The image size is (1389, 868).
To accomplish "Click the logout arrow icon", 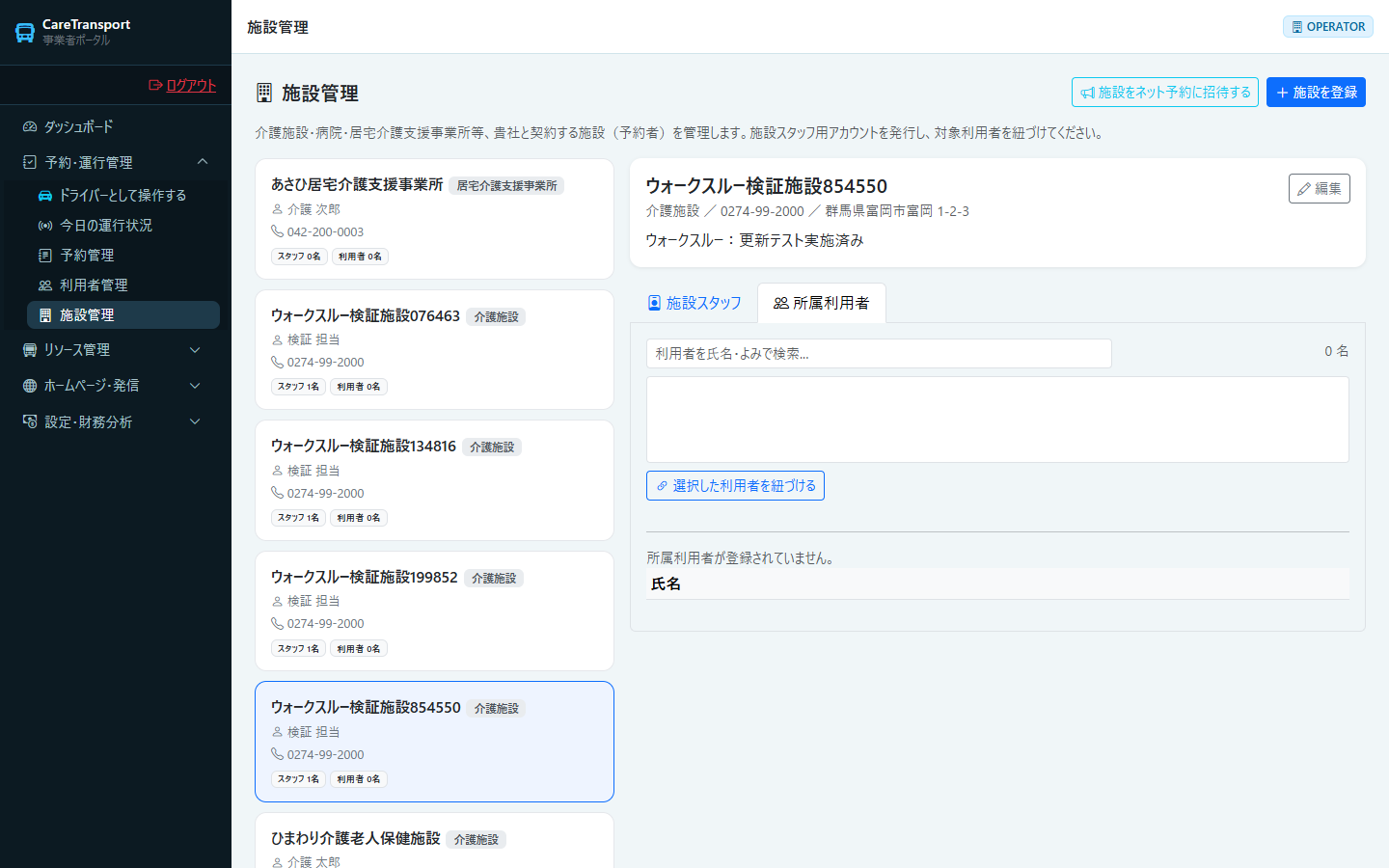I will point(155,85).
